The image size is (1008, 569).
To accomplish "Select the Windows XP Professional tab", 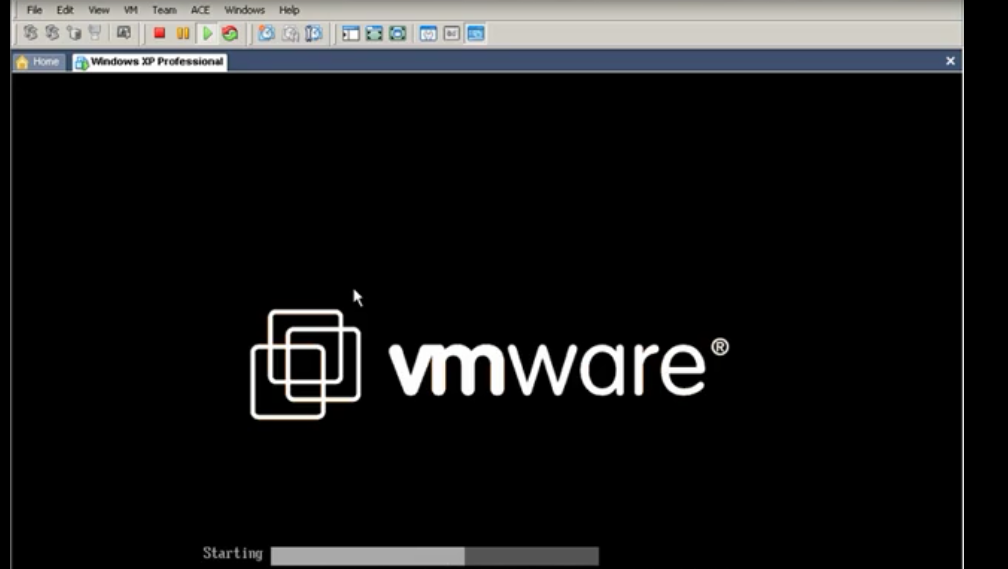I will (149, 62).
